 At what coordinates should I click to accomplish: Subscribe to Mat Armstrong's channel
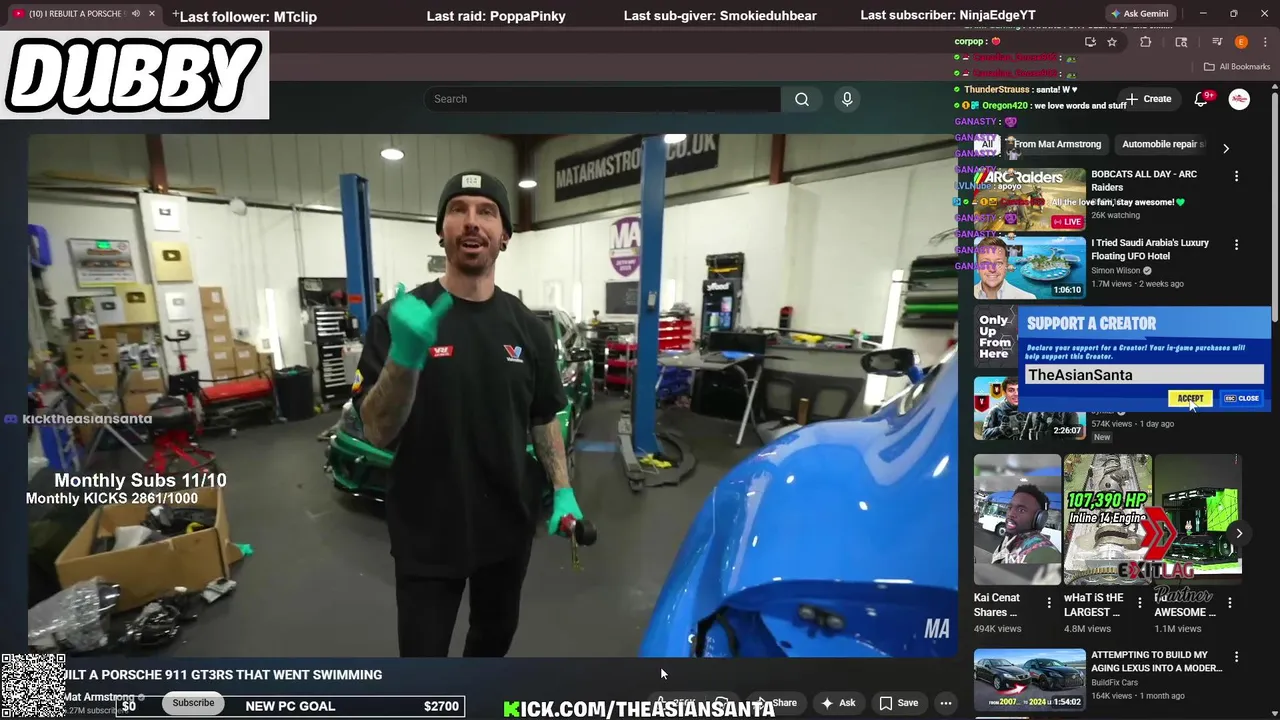tap(193, 703)
